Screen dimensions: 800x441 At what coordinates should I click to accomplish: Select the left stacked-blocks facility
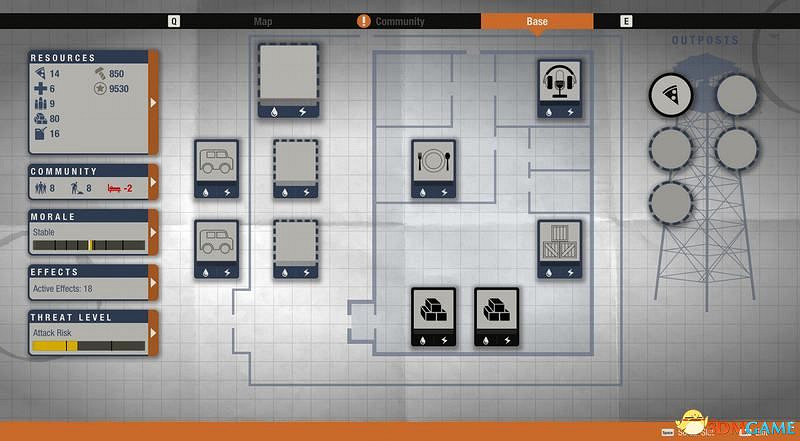pyautogui.click(x=434, y=315)
